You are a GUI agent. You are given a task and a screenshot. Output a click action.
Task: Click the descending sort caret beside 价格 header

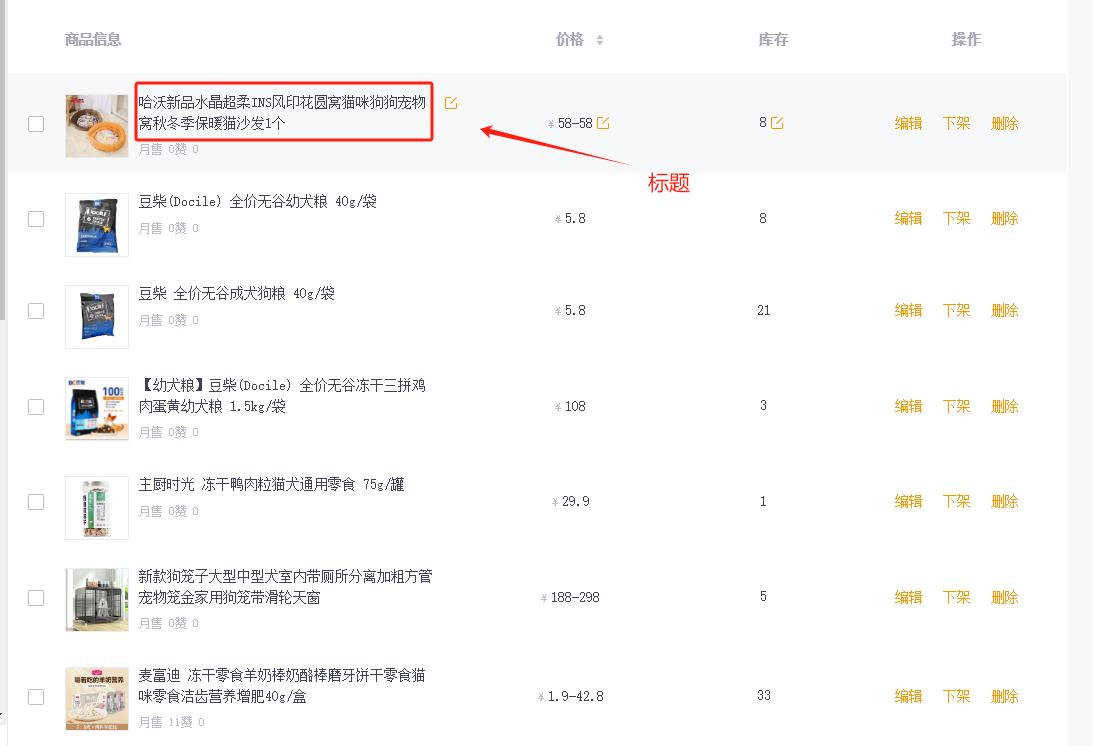click(600, 41)
